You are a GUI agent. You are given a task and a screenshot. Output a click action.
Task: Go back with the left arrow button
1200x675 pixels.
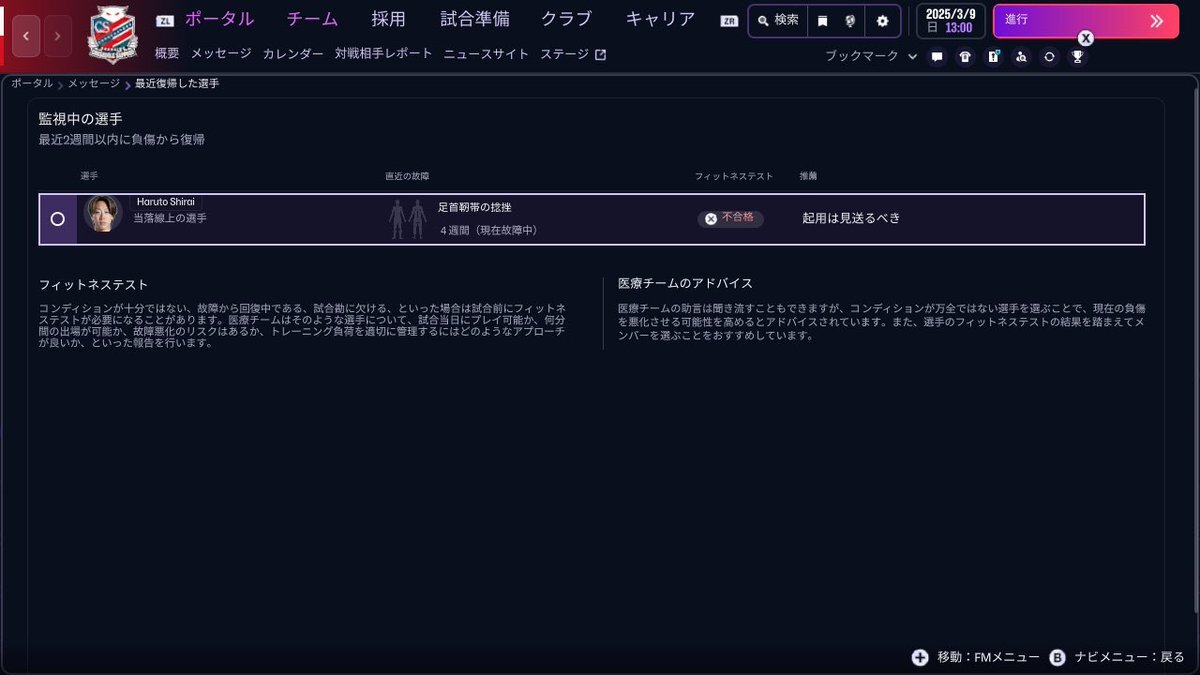[x=25, y=36]
